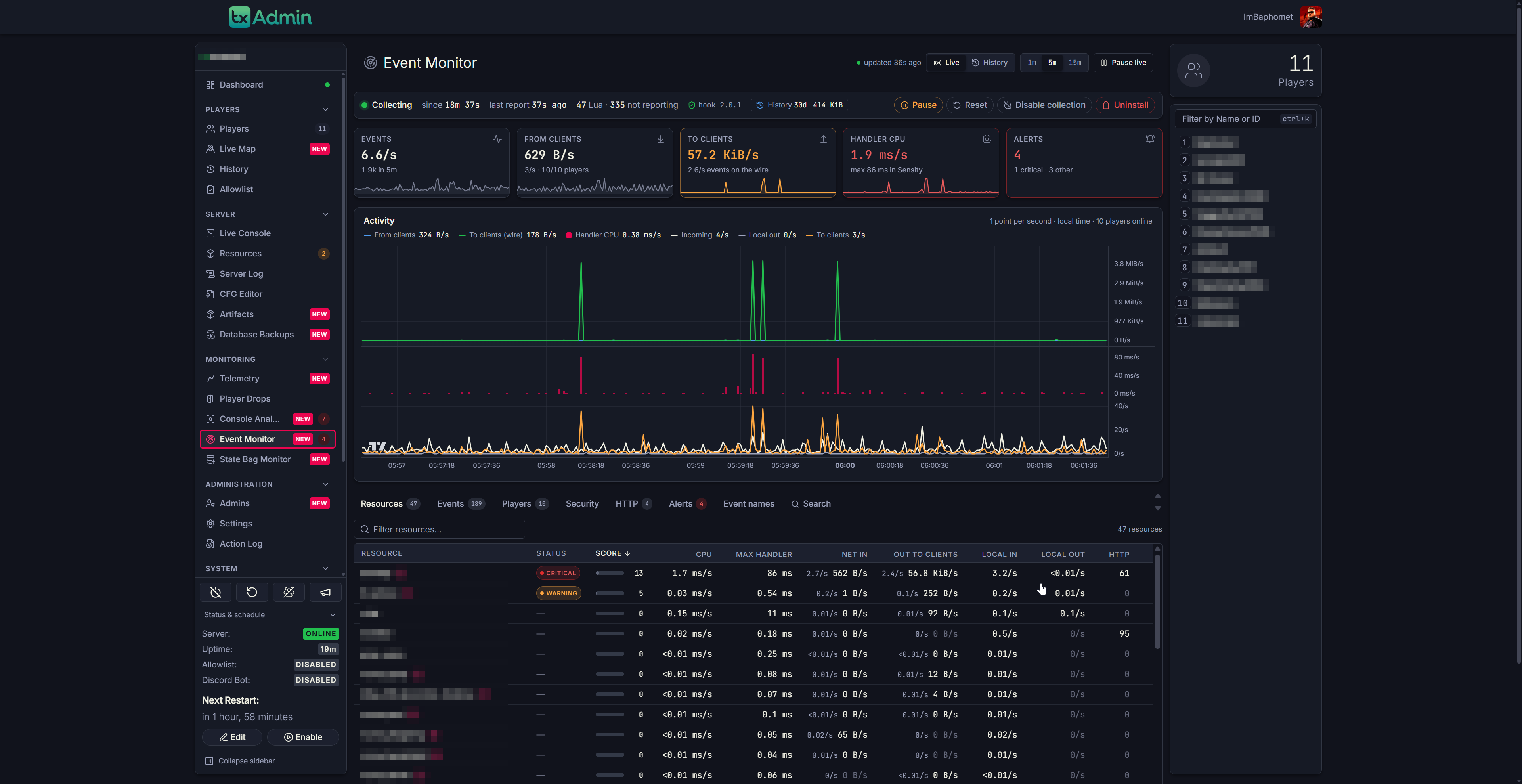Switch to the Alerts tab

(687, 503)
